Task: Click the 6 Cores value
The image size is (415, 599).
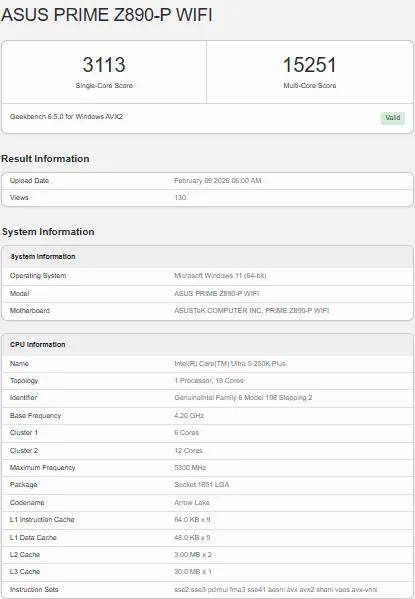Action: pos(186,432)
